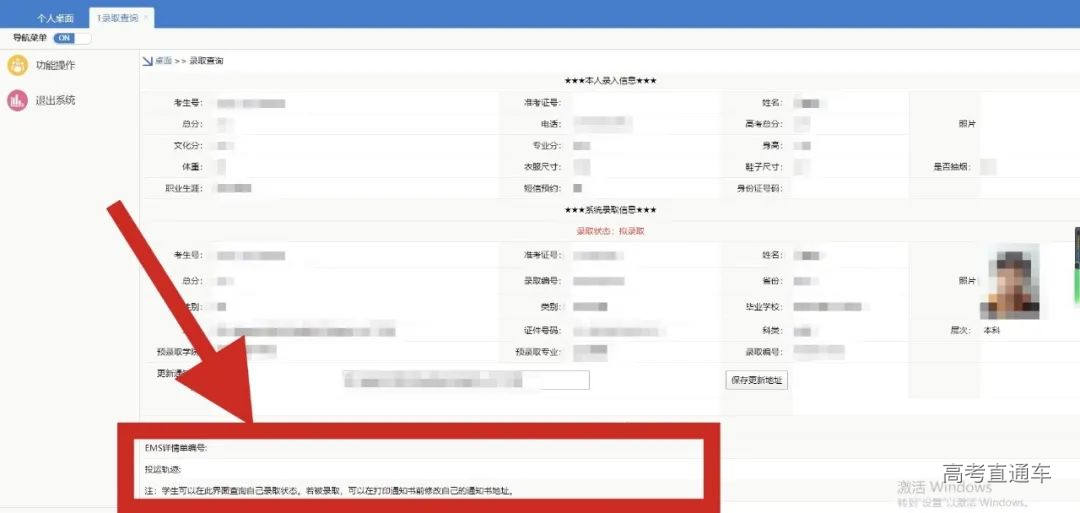The height and width of the screenshot is (513, 1080).
Task: Close the 录取查询 tab
Action: [x=146, y=18]
